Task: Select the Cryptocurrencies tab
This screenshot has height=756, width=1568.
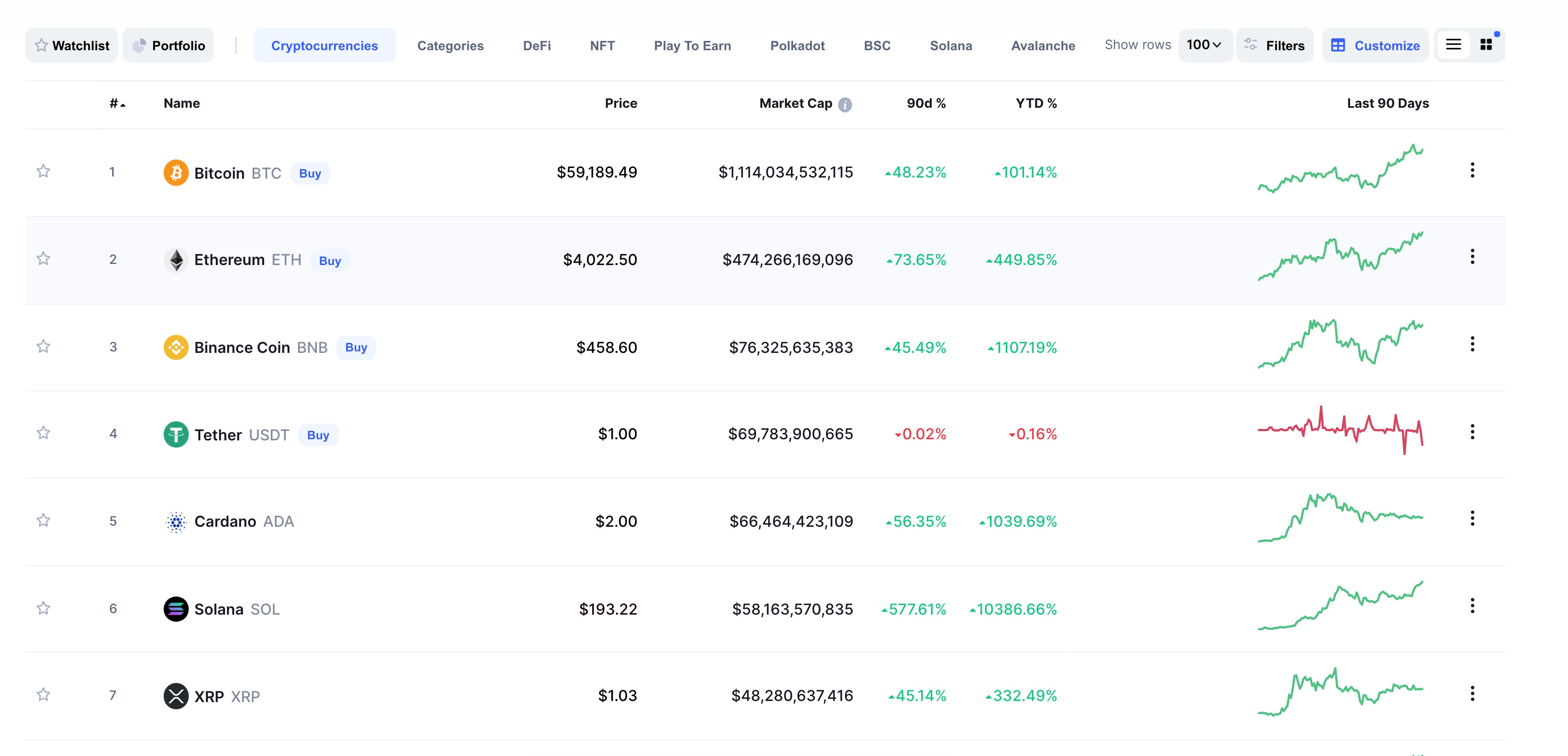Action: 324,45
